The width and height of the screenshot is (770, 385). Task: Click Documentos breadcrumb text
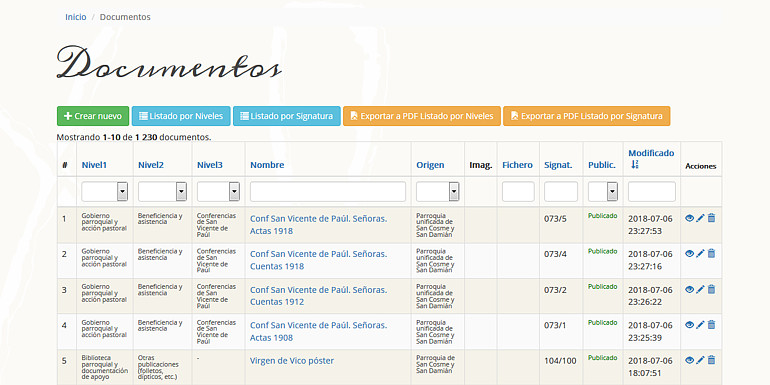[125, 17]
